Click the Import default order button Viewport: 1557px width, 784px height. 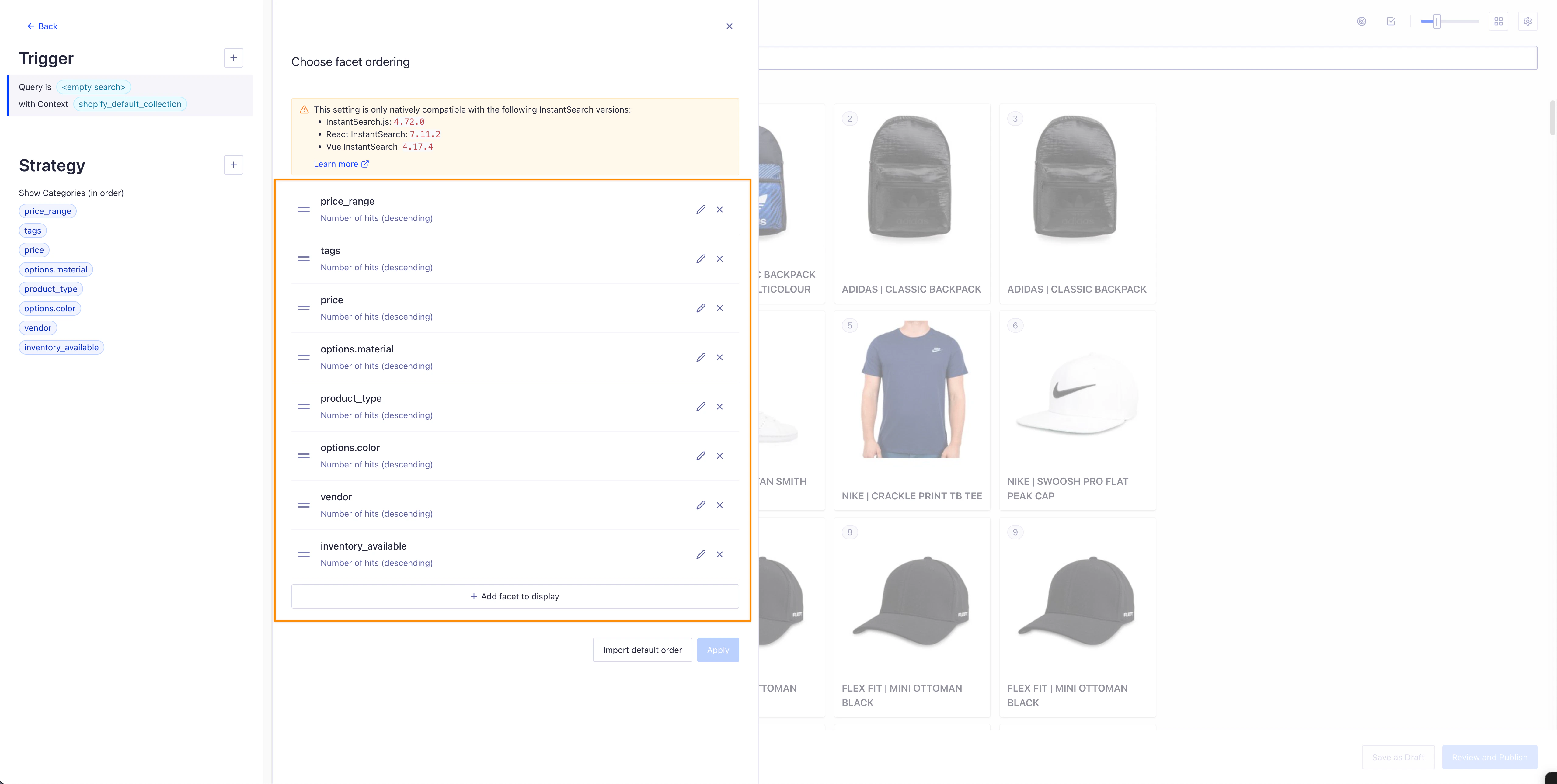[x=642, y=650]
